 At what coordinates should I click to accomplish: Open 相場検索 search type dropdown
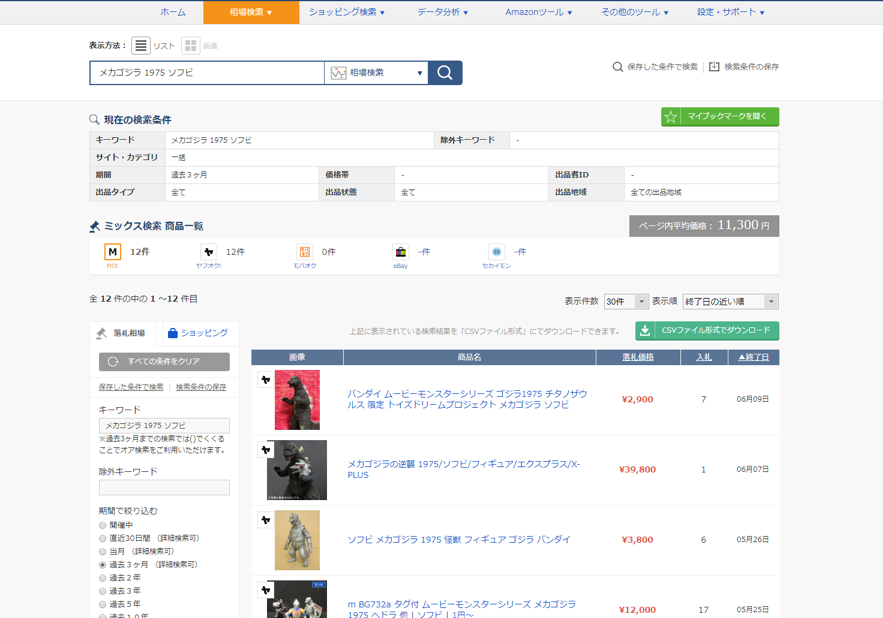(x=376, y=73)
